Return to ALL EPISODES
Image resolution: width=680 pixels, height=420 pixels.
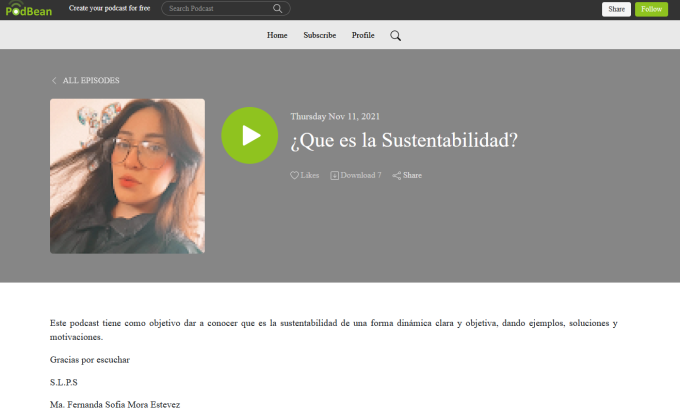(91, 80)
